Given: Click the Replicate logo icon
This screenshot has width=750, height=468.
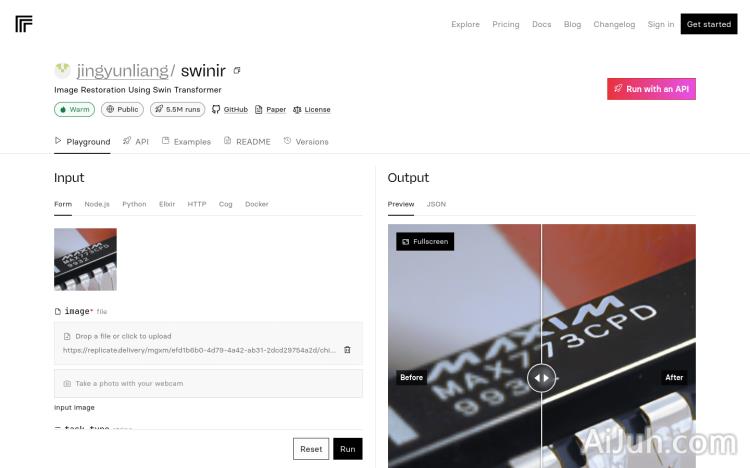Looking at the screenshot, I should tap(24, 24).
